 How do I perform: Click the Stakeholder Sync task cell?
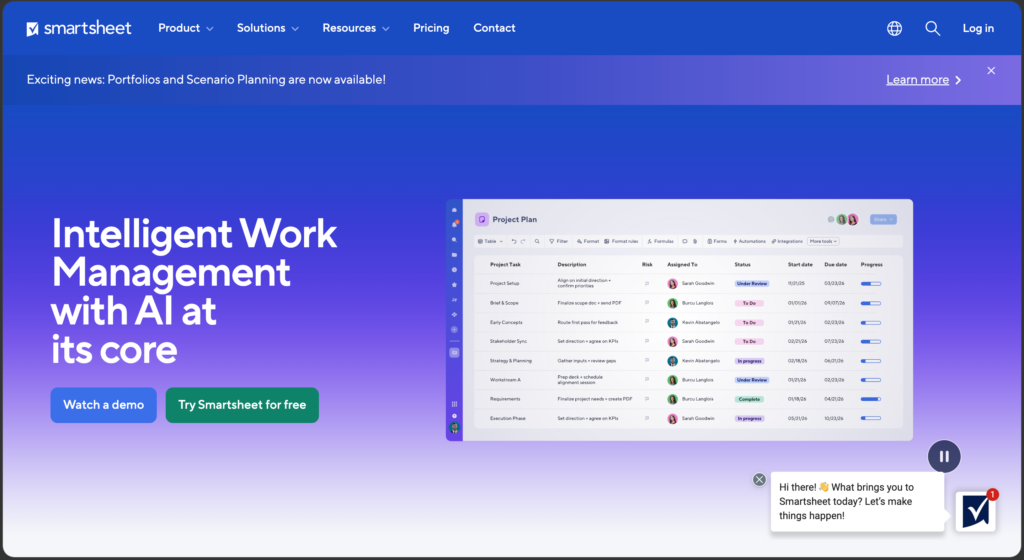[x=508, y=341]
